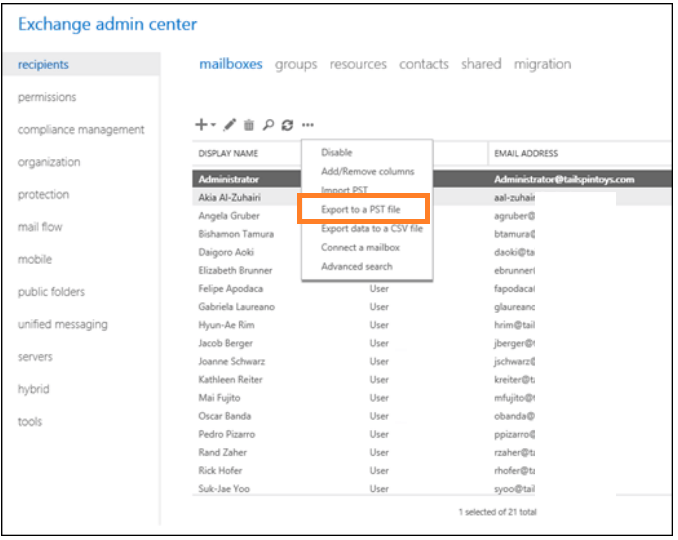Choose Connect a mailbox
678x540 pixels.
[x=360, y=247]
